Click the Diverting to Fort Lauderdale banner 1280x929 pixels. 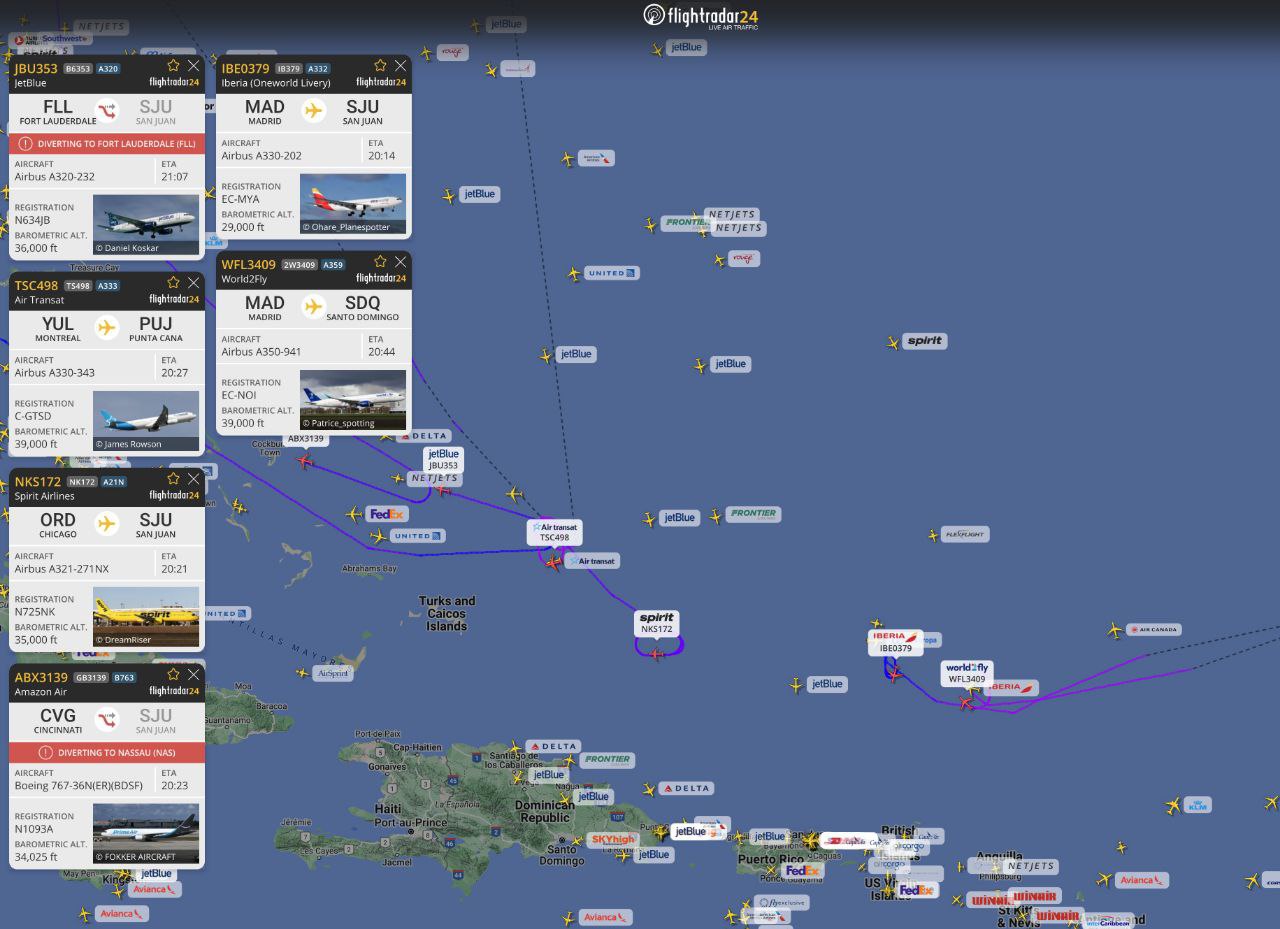click(x=107, y=144)
